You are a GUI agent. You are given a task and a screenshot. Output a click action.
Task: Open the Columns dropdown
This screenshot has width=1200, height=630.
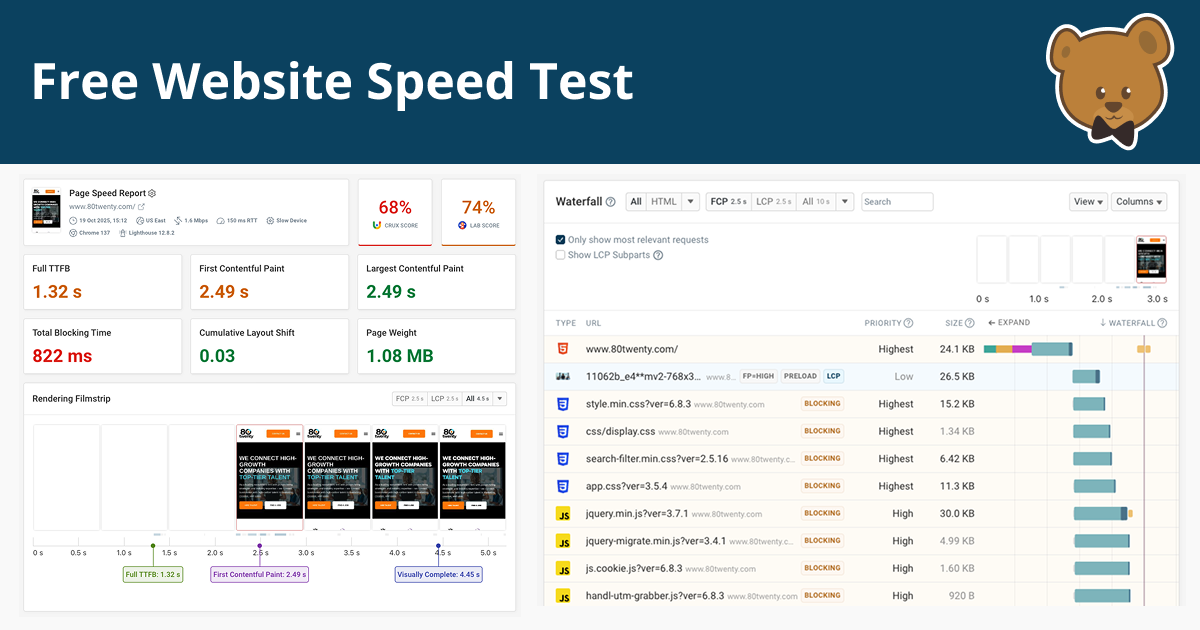[x=1140, y=202]
